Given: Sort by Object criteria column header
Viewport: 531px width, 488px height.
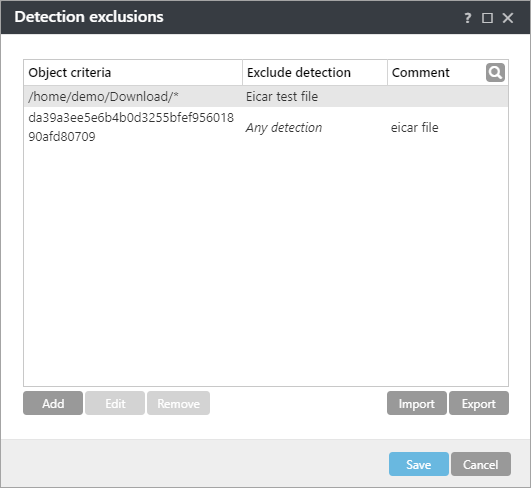Looking at the screenshot, I should point(133,73).
